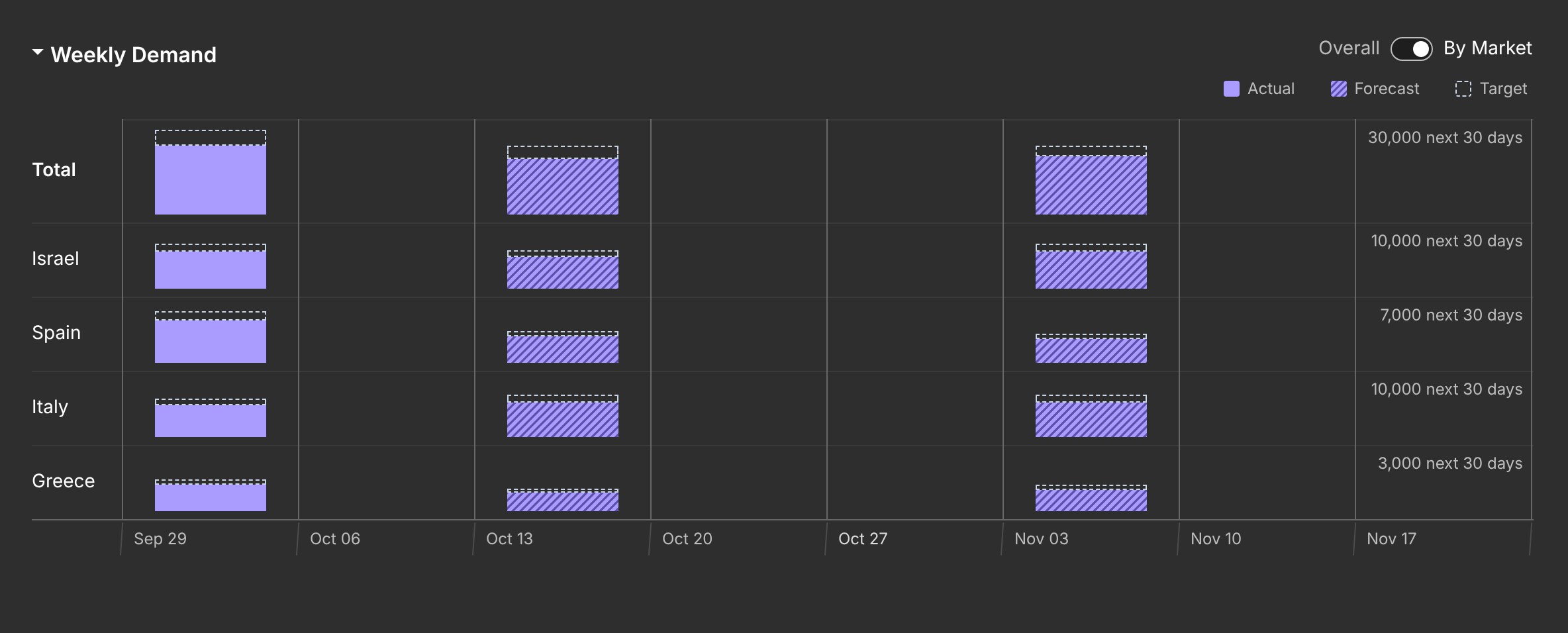Click the Forecast legend label
Image resolution: width=1568 pixels, height=633 pixels.
(x=1387, y=89)
